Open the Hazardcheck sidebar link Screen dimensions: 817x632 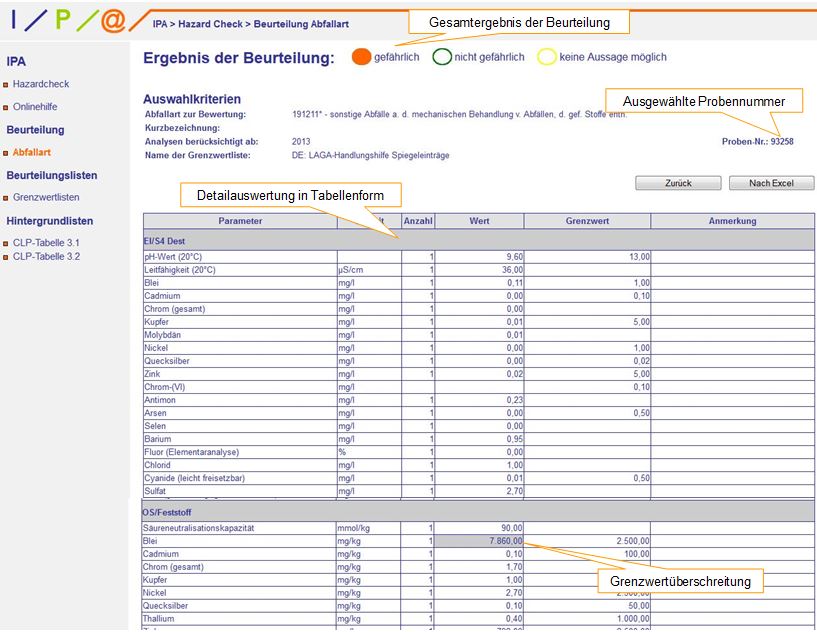(x=41, y=84)
